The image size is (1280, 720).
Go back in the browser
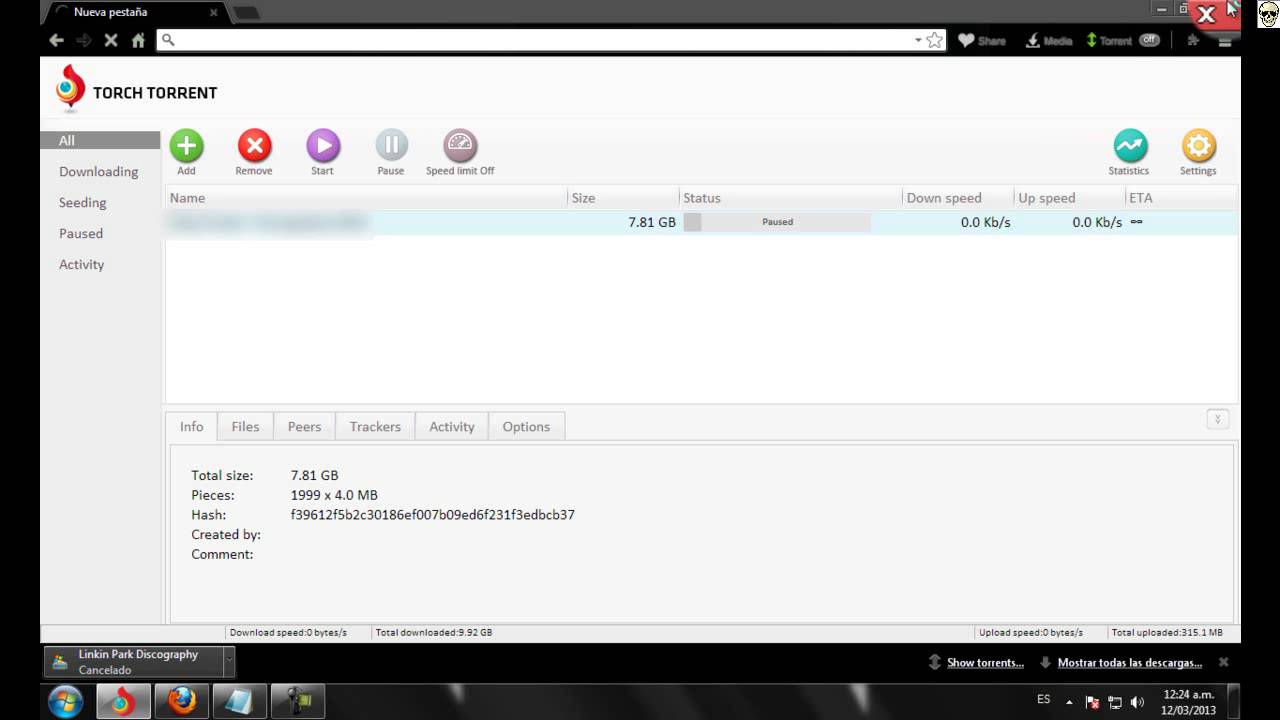pos(56,40)
